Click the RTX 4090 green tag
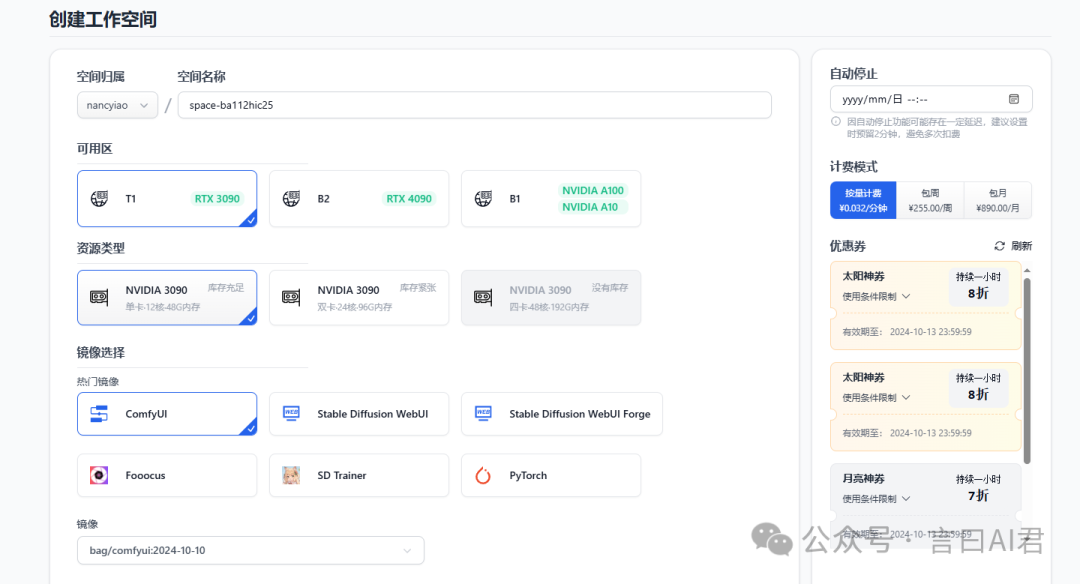Image resolution: width=1080 pixels, height=584 pixels. pyautogui.click(x=409, y=198)
